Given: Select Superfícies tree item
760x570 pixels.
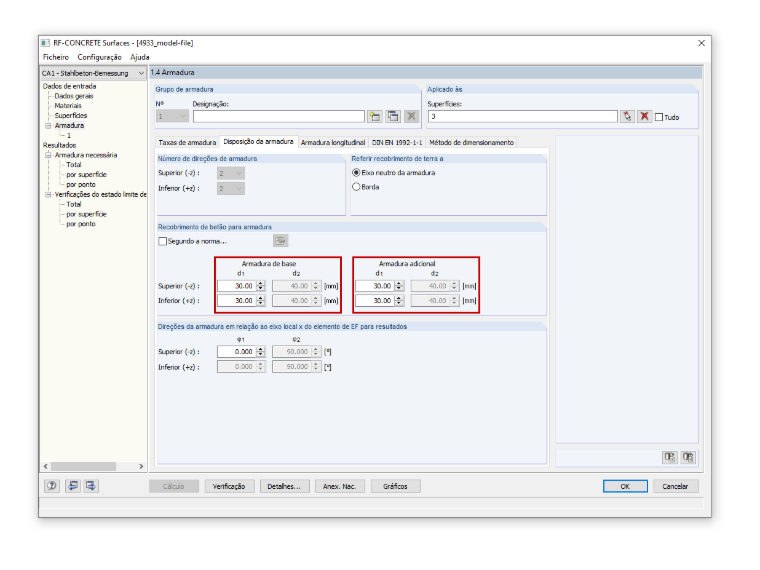Looking at the screenshot, I should click(x=71, y=115).
